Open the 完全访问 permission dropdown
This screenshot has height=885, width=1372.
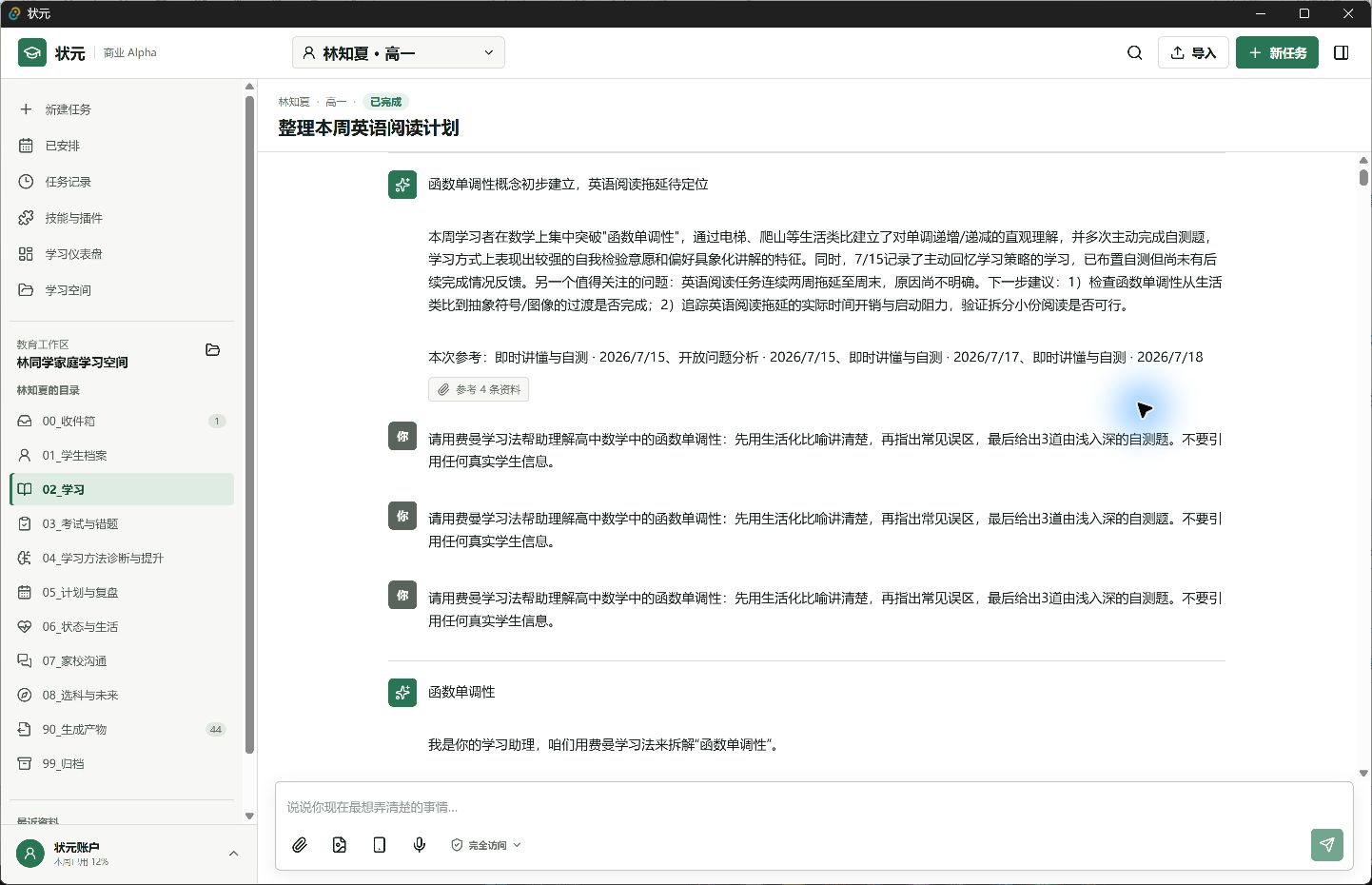coord(486,845)
